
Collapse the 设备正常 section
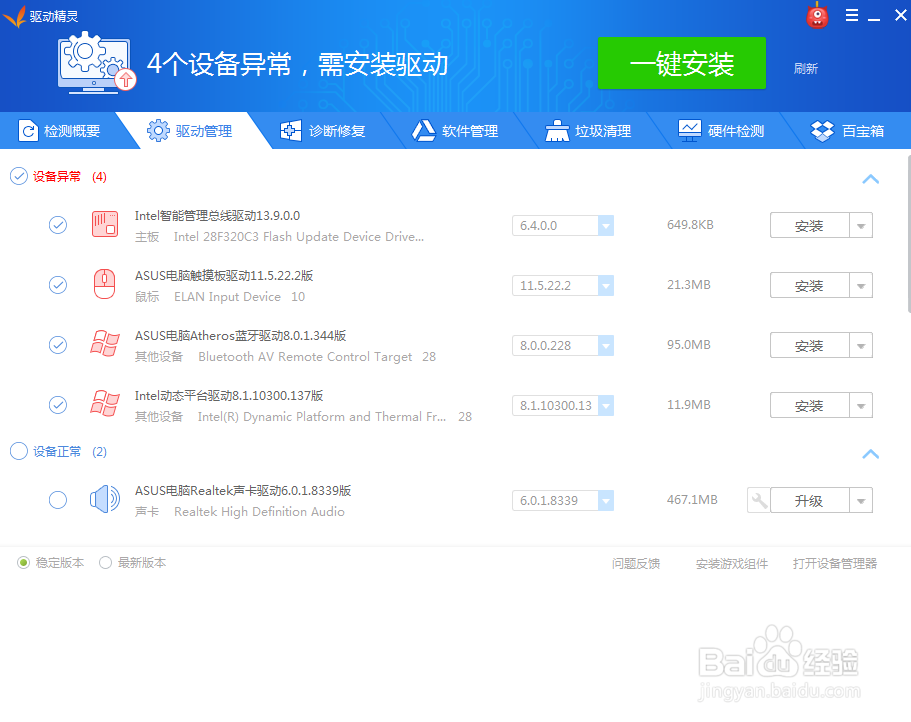click(x=870, y=454)
